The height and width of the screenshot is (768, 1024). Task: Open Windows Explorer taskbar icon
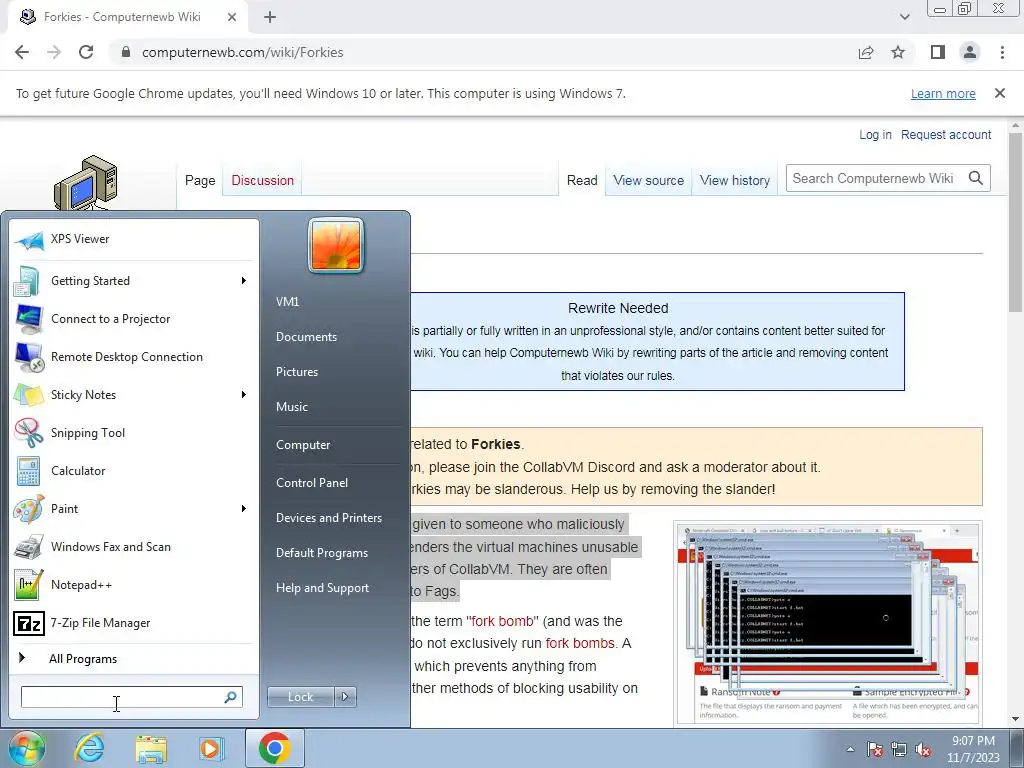point(150,748)
